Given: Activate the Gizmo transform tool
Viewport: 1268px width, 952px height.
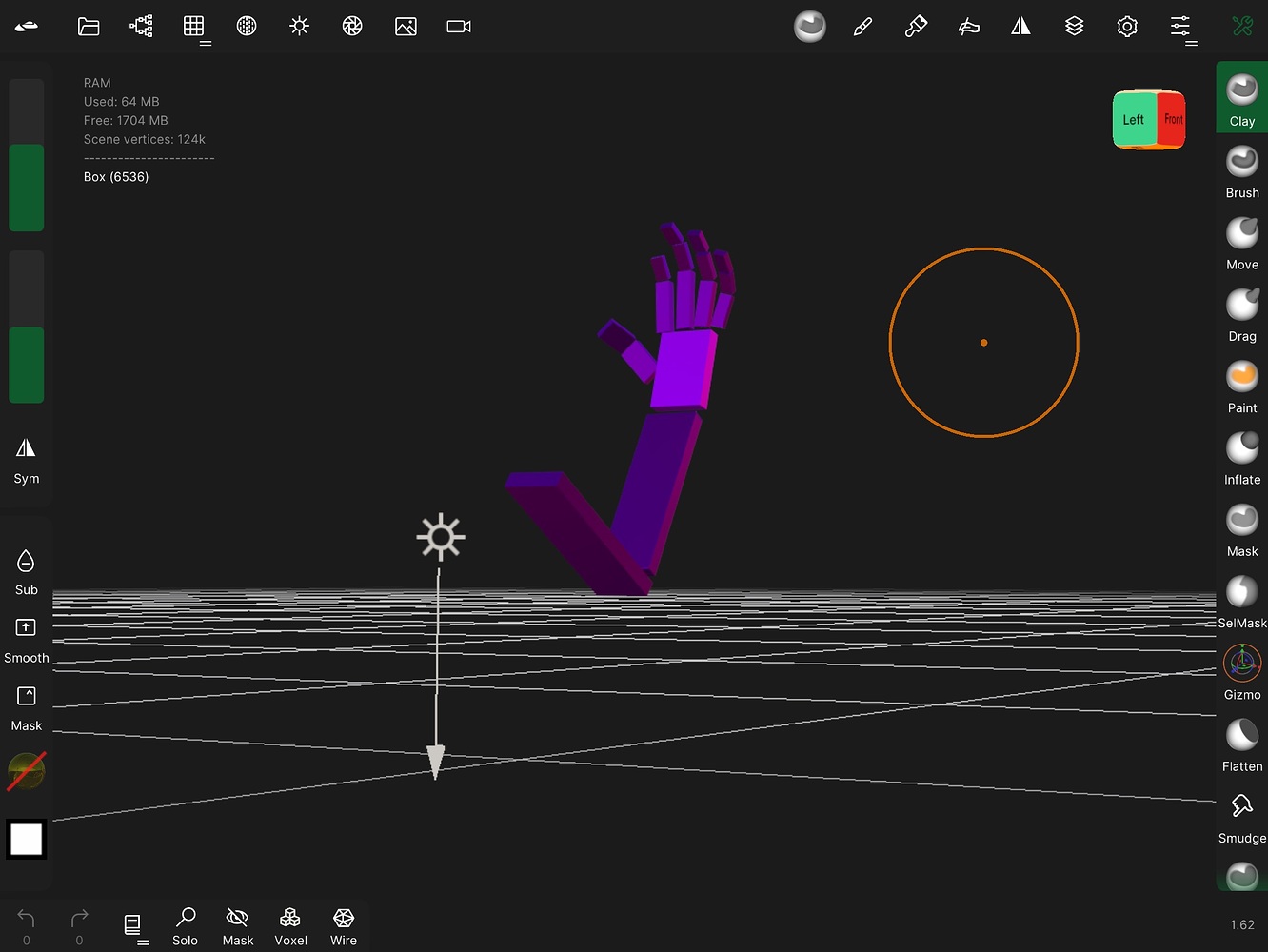Looking at the screenshot, I should click(x=1241, y=673).
